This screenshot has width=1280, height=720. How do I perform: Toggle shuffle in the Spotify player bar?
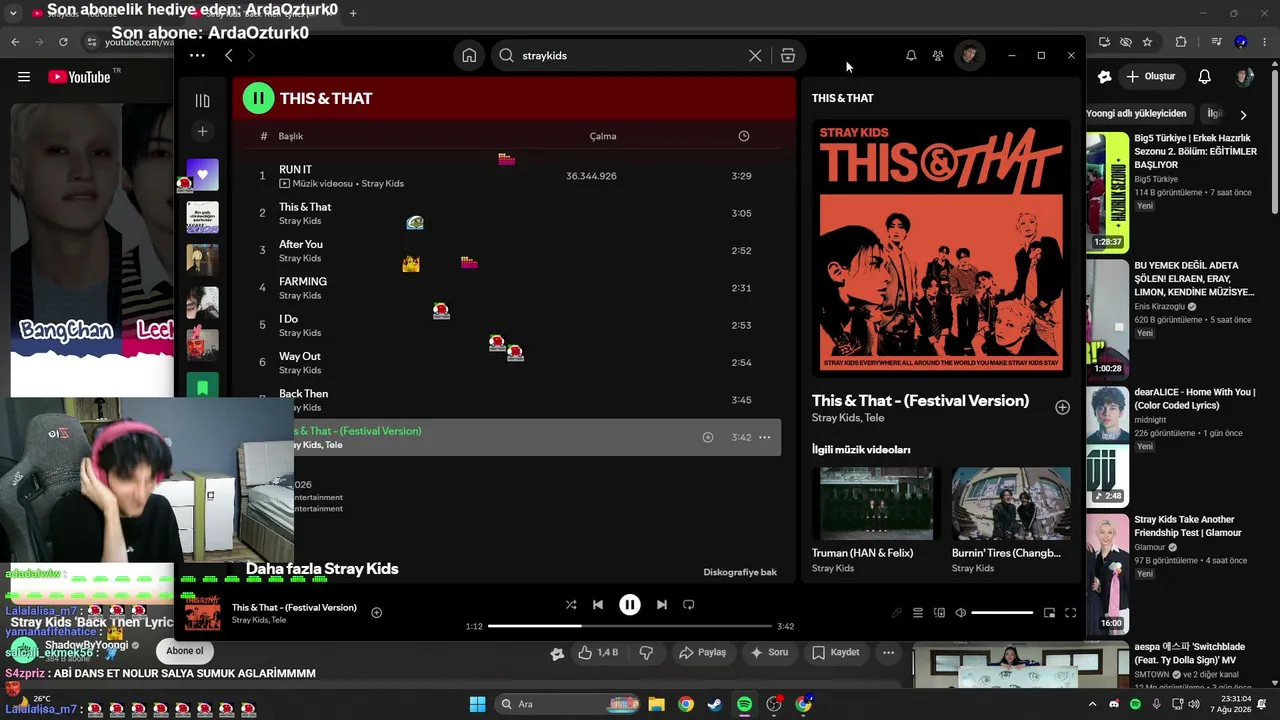(x=571, y=605)
